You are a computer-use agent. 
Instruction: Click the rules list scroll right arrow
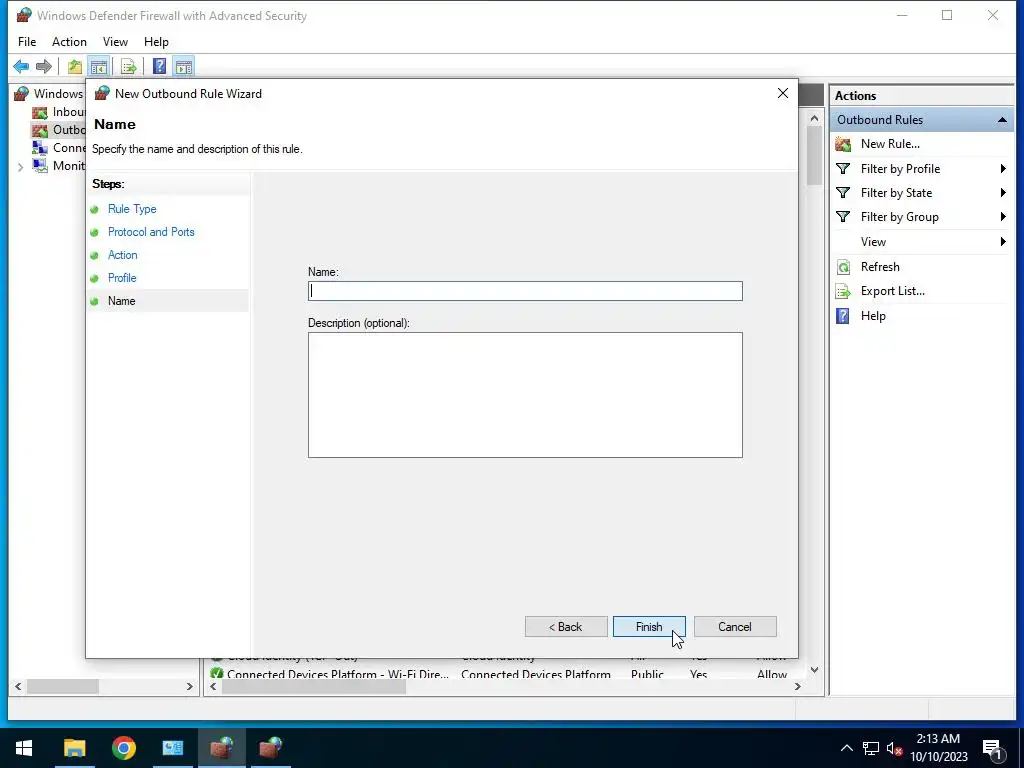point(797,687)
